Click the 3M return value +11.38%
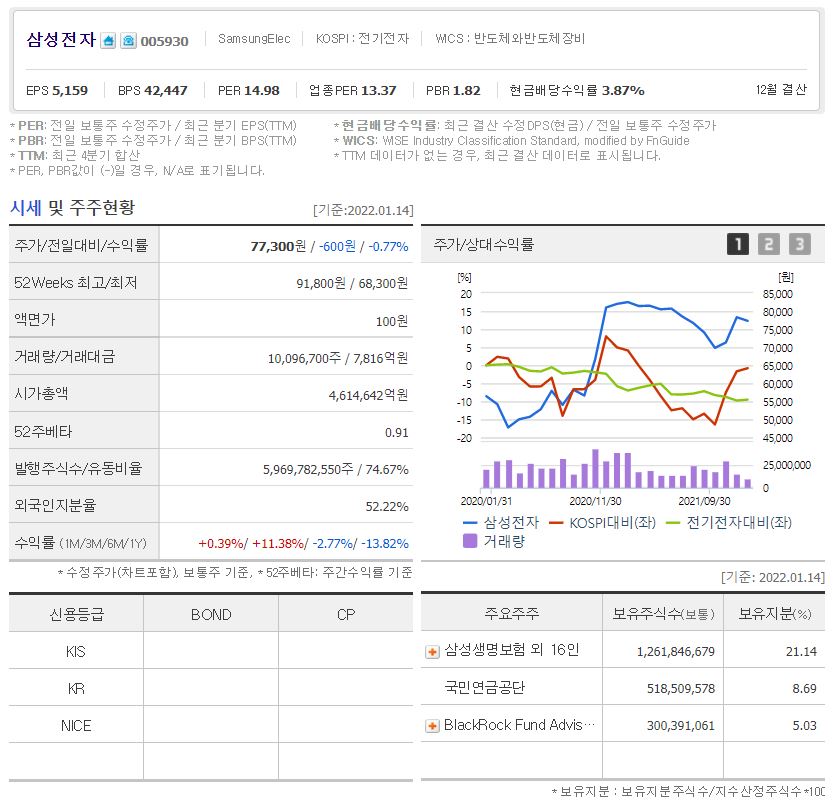Screen dimensions: 838x812 click(278, 544)
